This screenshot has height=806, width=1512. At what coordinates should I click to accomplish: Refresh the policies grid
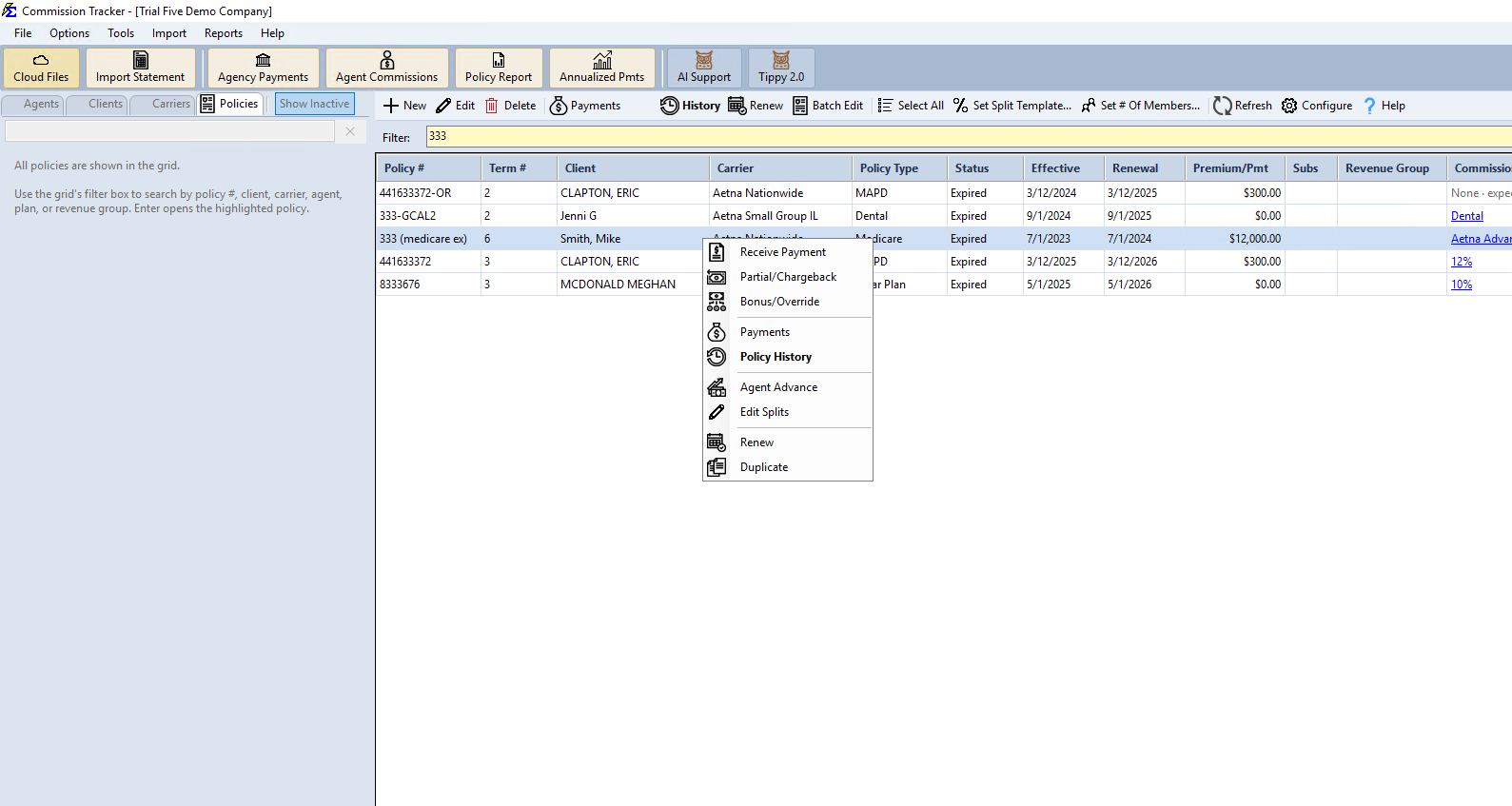click(1243, 106)
